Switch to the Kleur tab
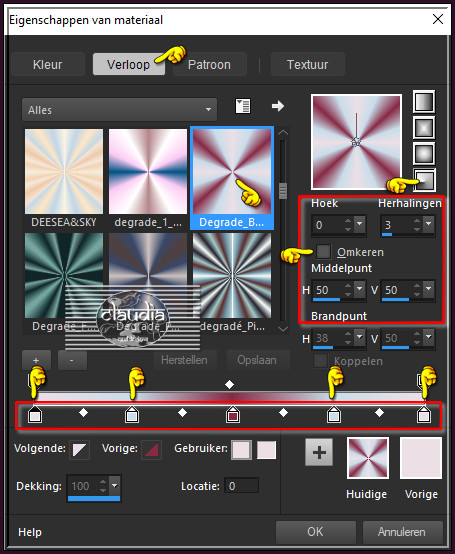The image size is (455, 554). point(48,64)
